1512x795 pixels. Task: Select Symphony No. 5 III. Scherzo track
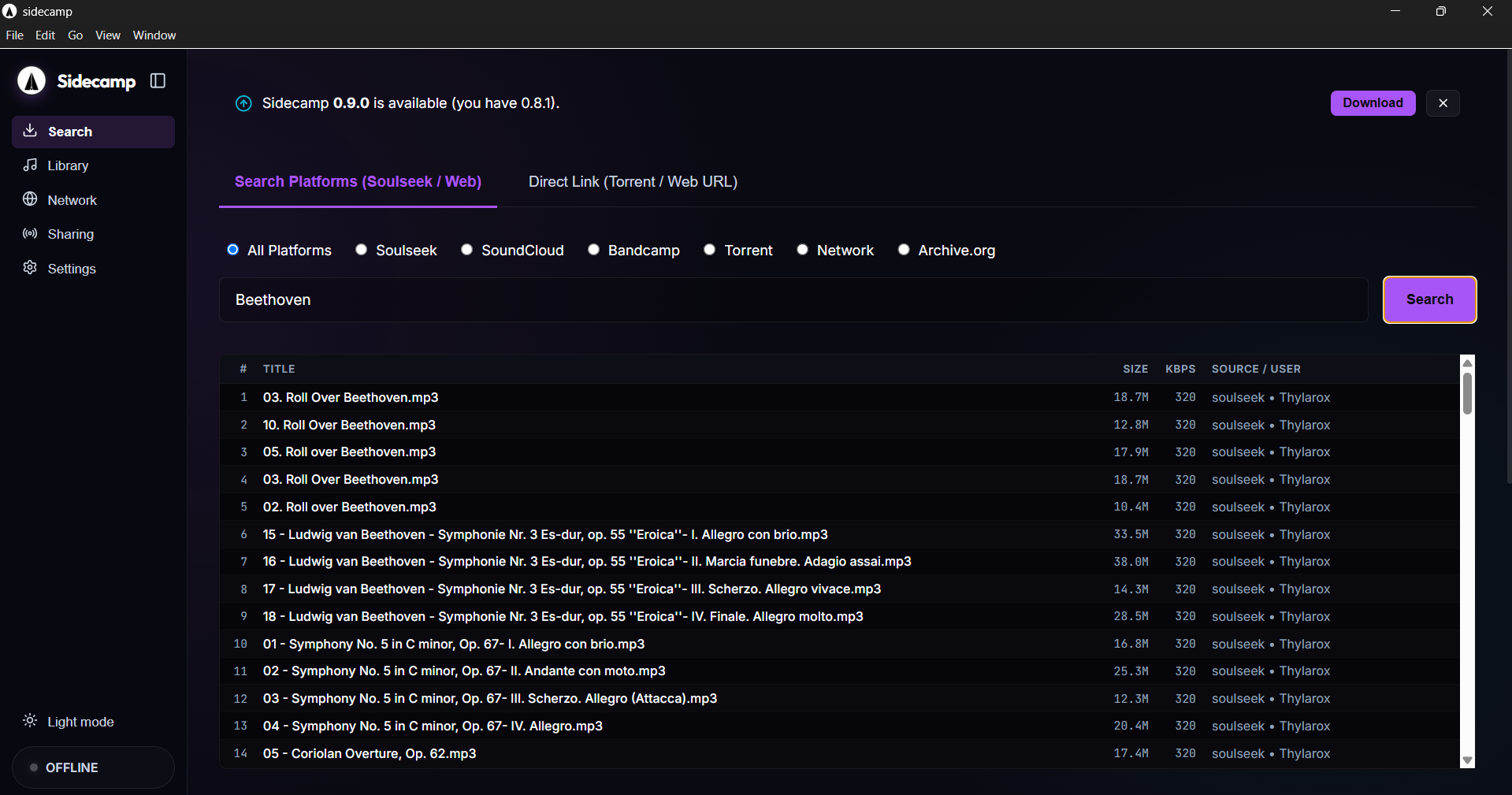(840, 699)
